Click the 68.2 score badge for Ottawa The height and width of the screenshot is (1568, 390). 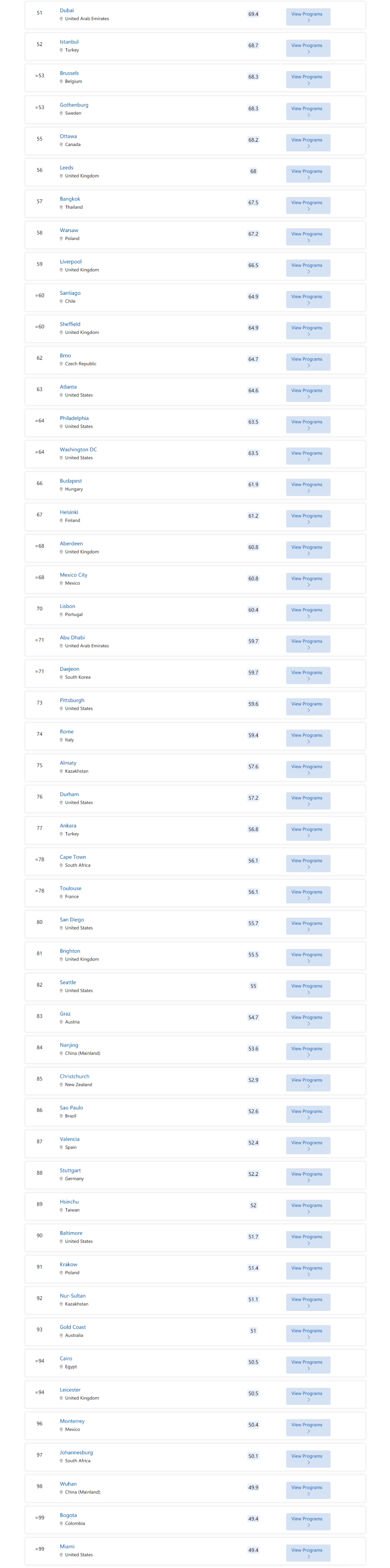coord(253,140)
